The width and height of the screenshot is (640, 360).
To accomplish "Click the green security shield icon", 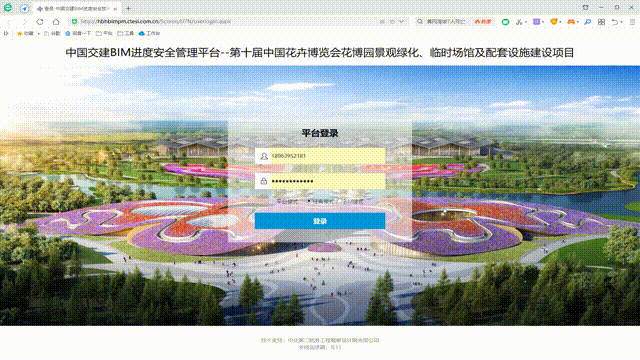I will tap(74, 22).
